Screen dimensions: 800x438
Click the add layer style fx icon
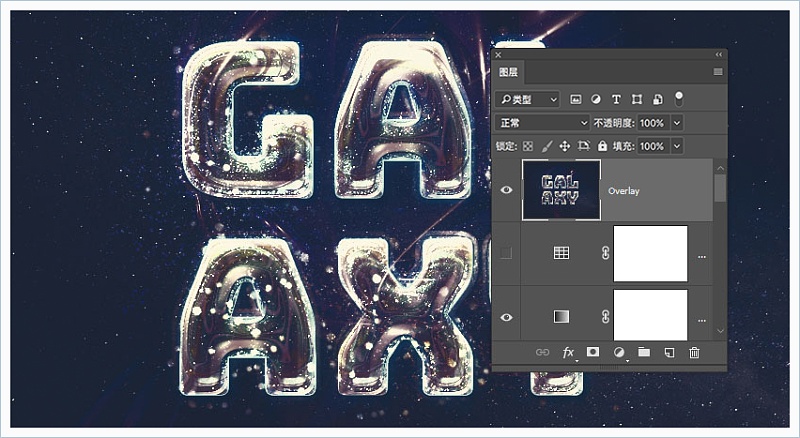(x=569, y=352)
